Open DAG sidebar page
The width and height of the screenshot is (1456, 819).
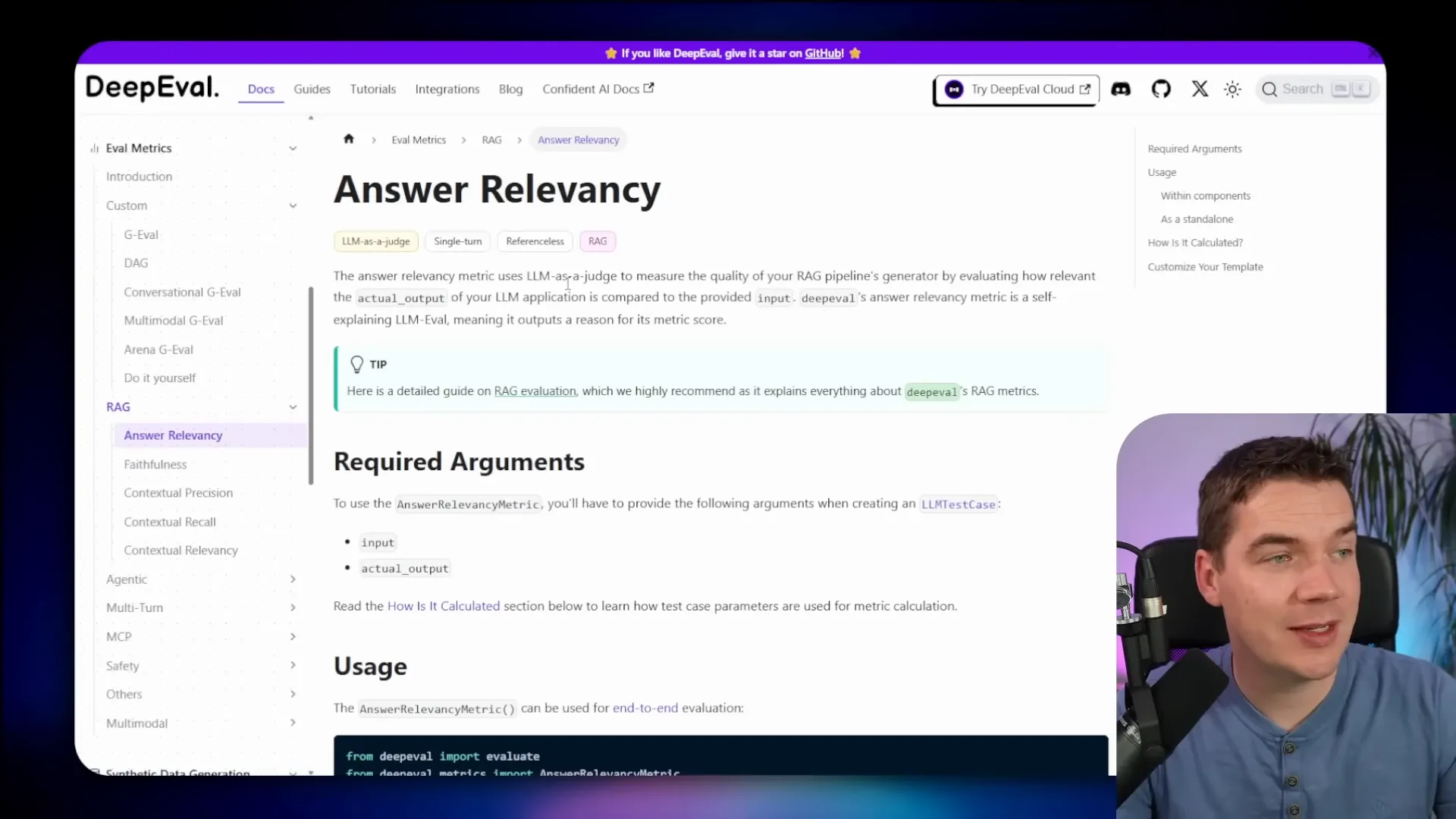coord(136,263)
